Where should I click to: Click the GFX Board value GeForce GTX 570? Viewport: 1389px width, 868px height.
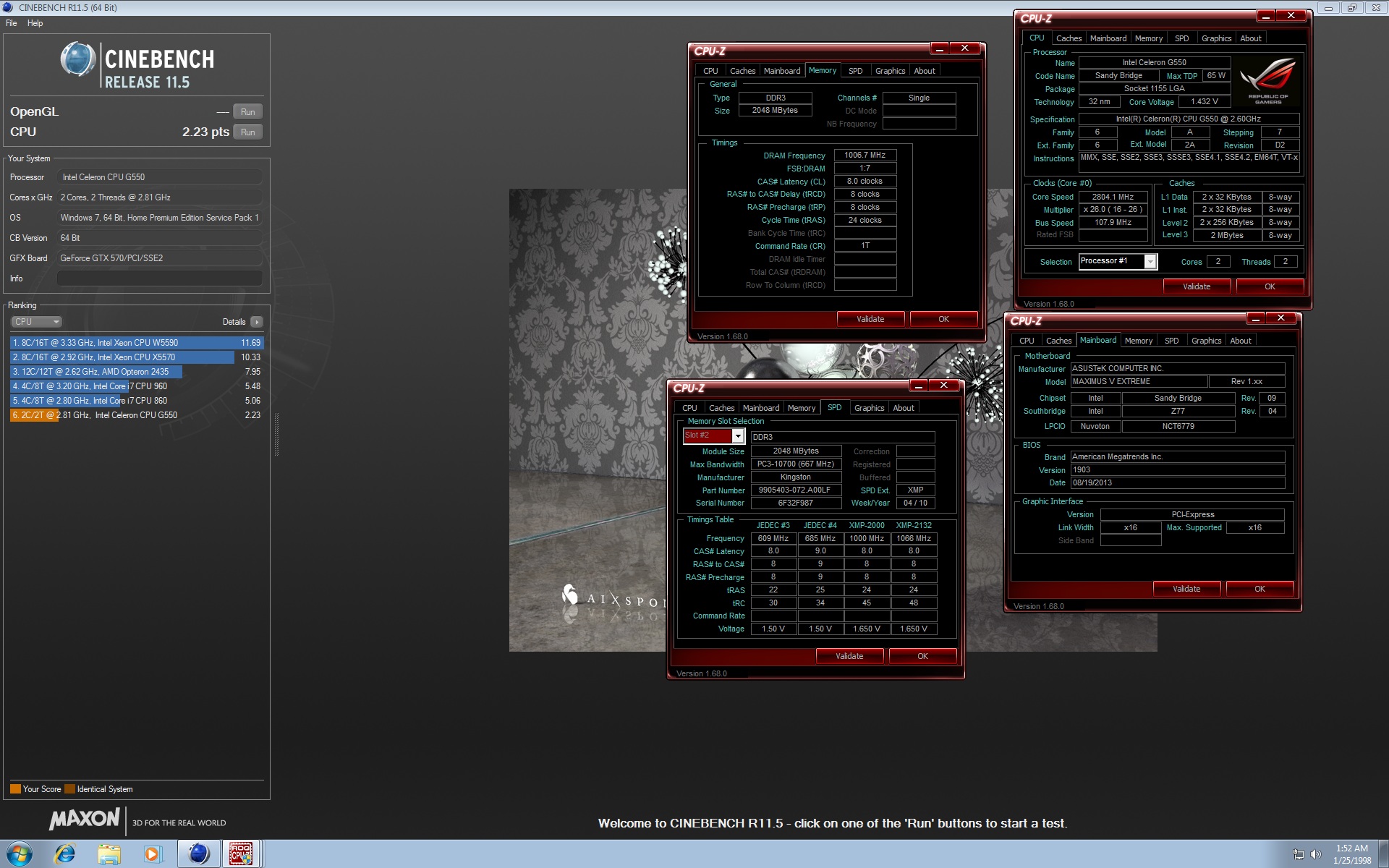tap(160, 258)
